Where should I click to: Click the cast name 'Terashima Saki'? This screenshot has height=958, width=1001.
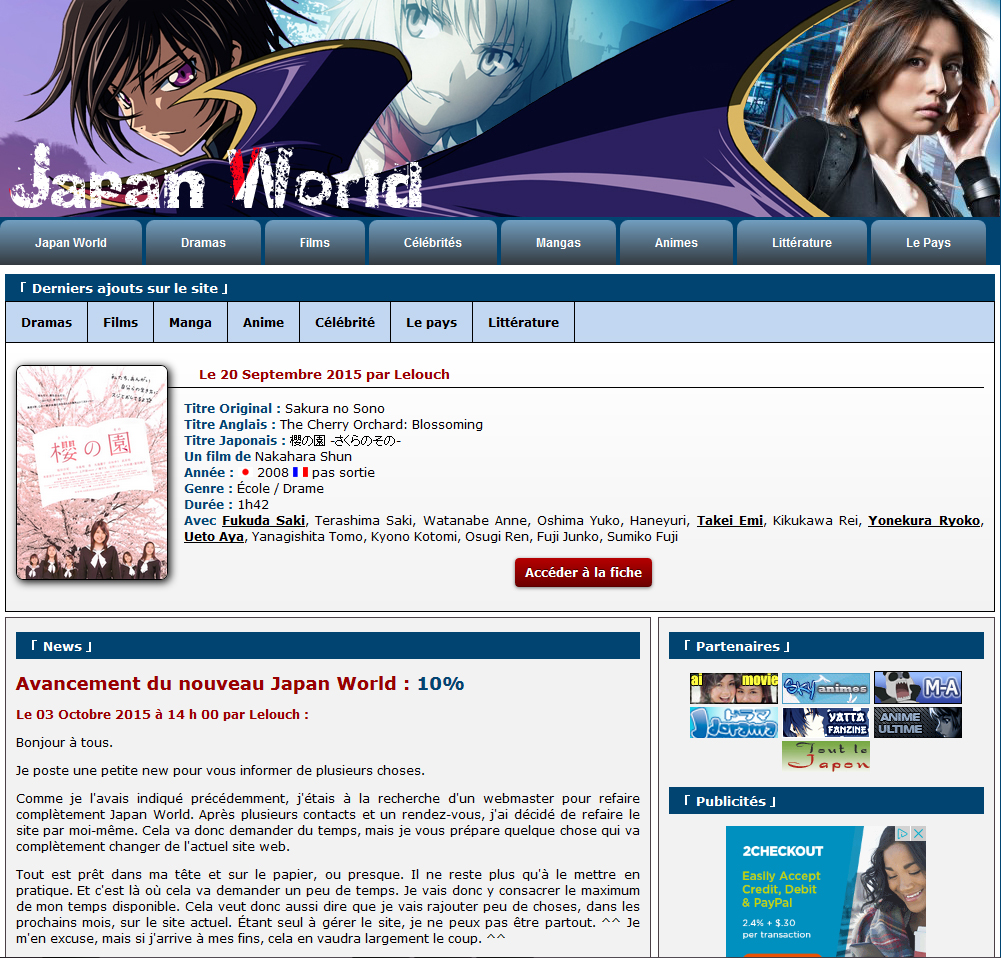pyautogui.click(x=365, y=520)
